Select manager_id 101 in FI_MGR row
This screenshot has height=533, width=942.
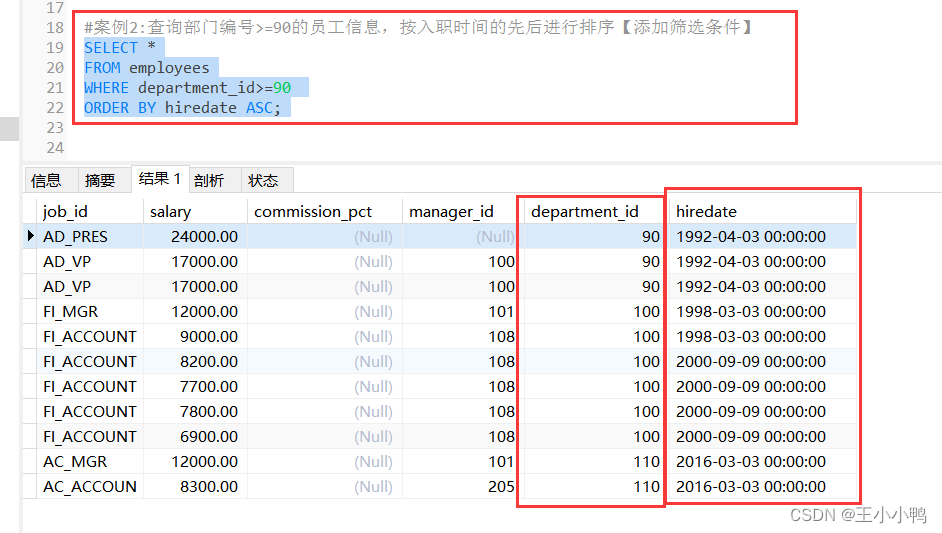pos(461,312)
